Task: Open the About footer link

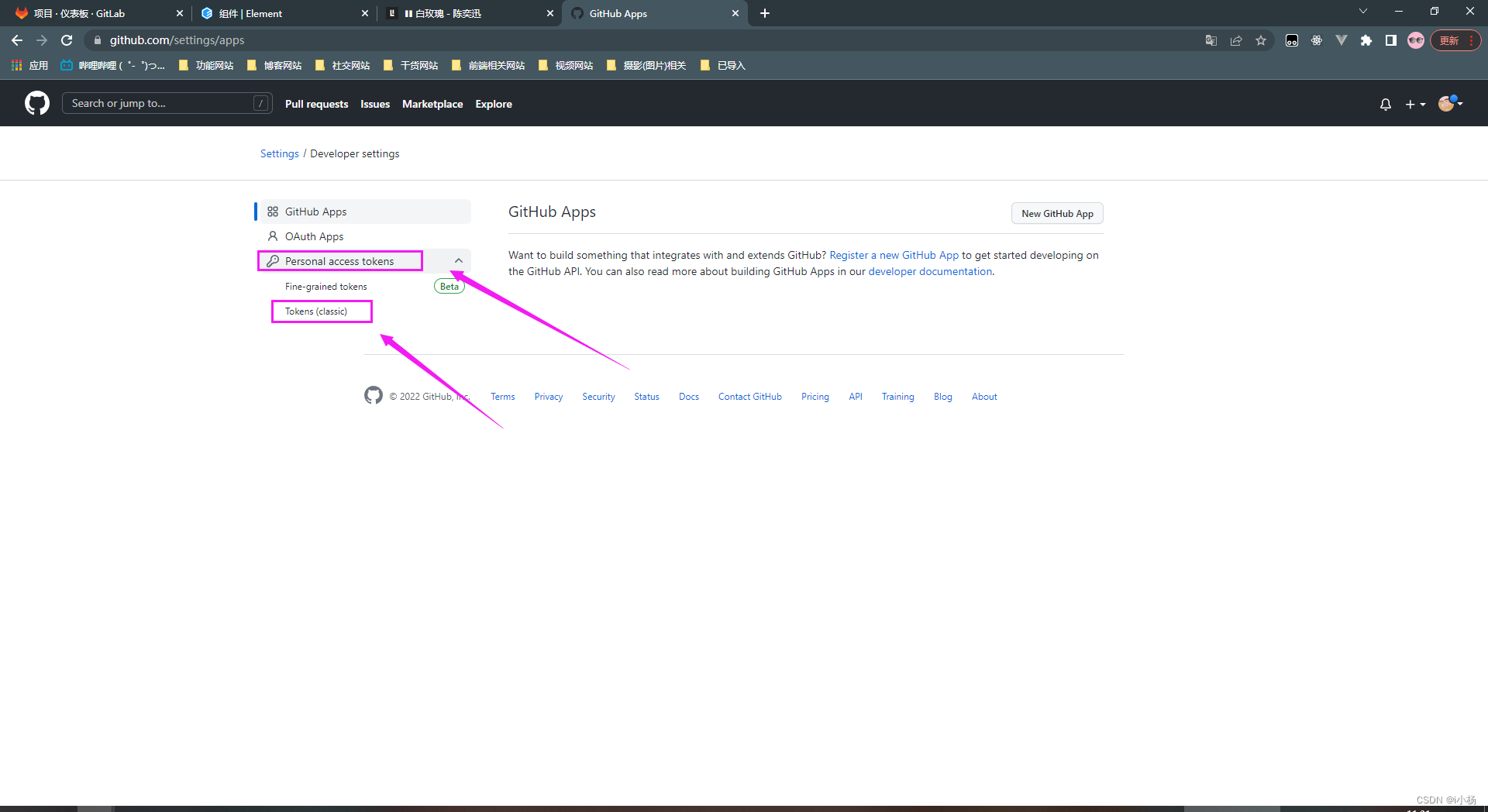Action: [x=984, y=397]
